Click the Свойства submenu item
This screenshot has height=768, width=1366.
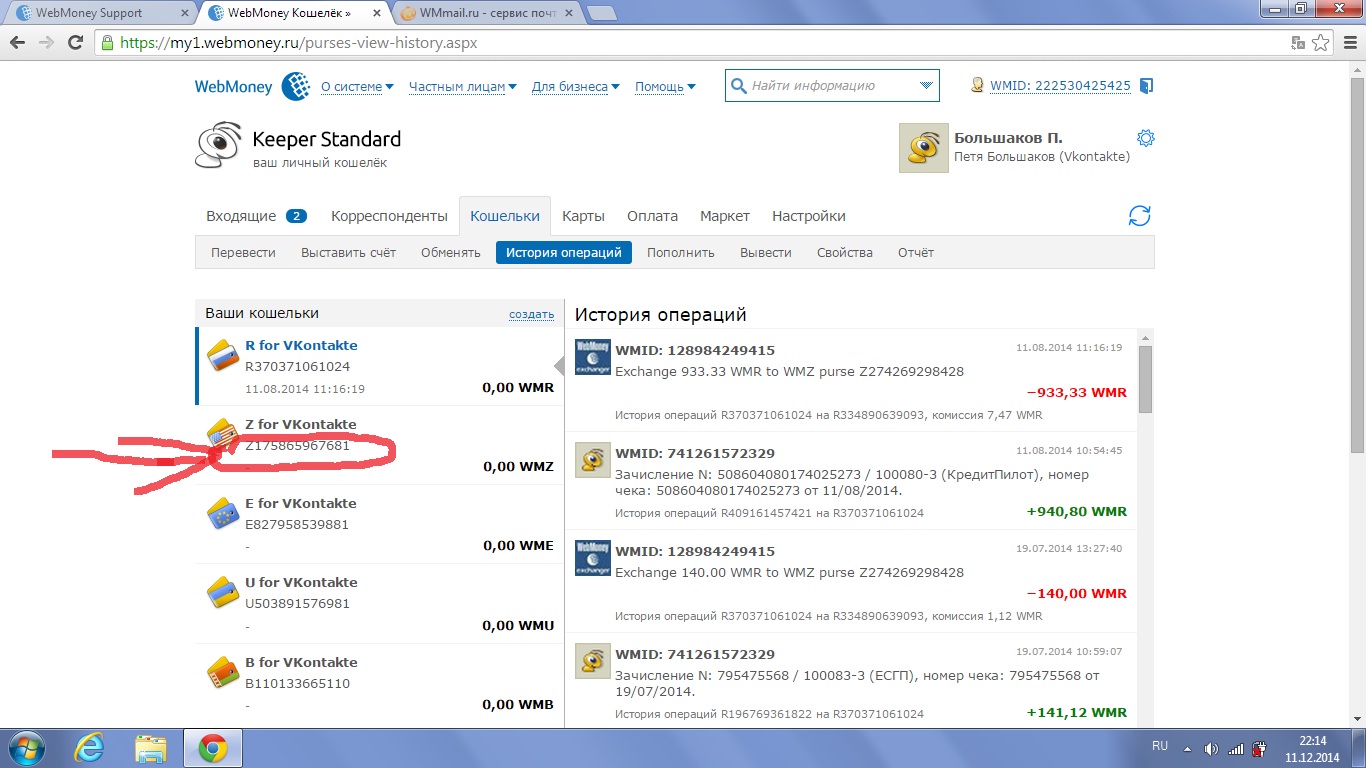click(845, 253)
